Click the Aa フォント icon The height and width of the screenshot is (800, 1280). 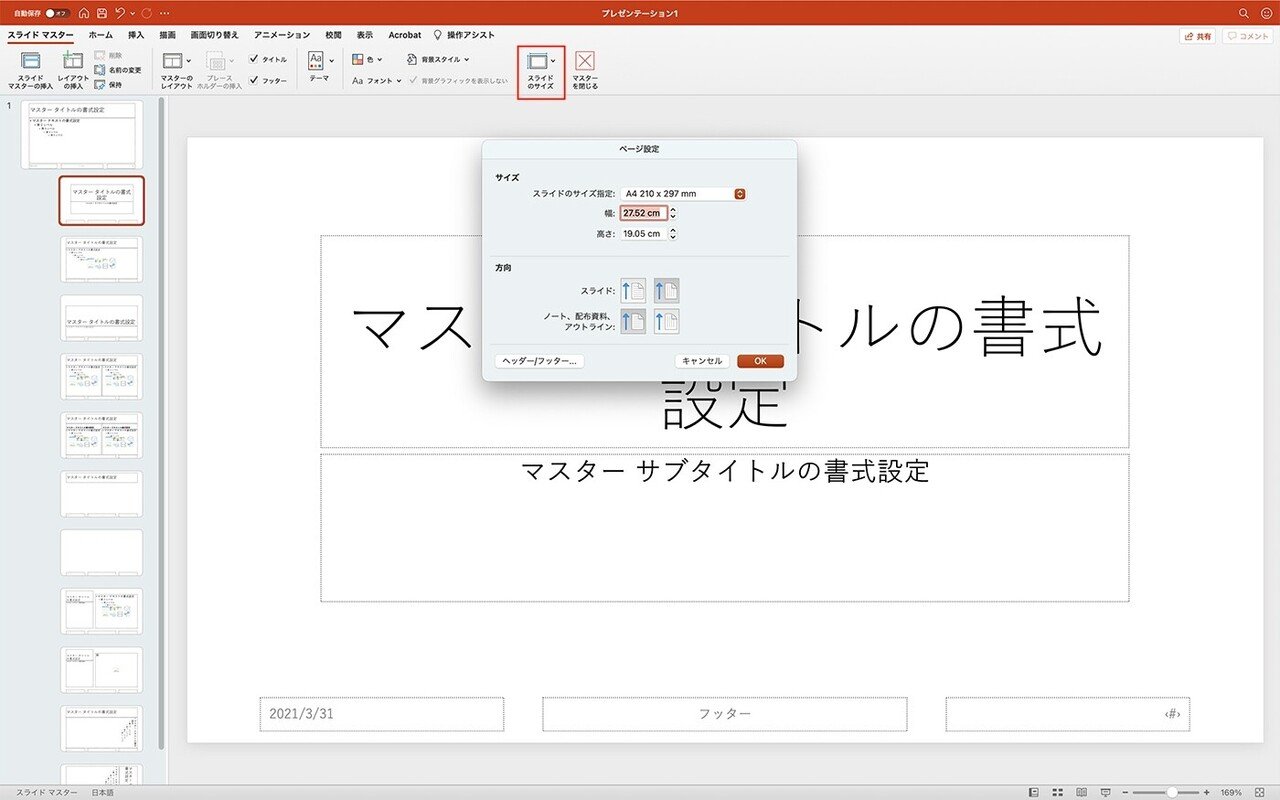click(x=358, y=80)
